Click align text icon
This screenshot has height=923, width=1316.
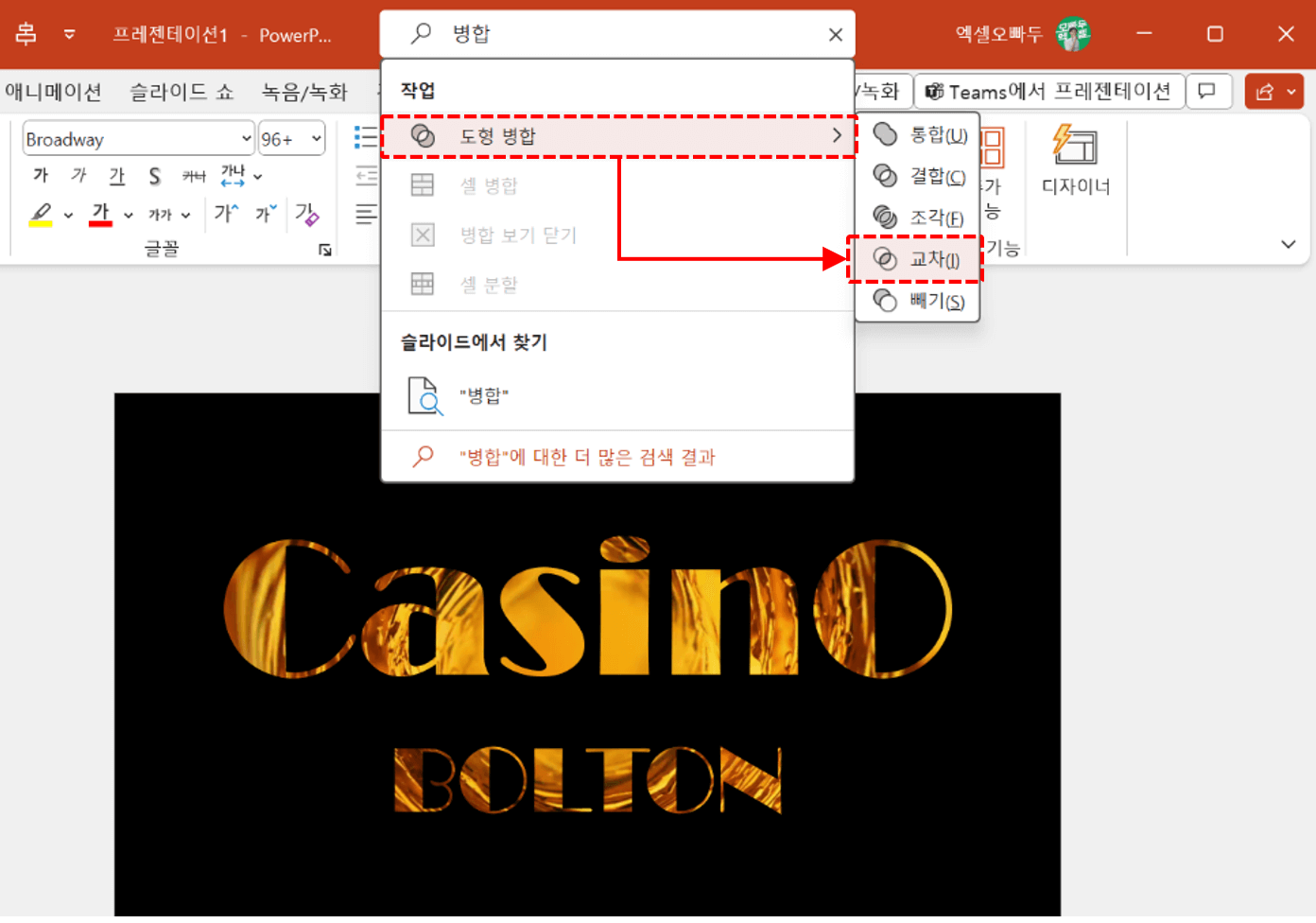pos(366,214)
